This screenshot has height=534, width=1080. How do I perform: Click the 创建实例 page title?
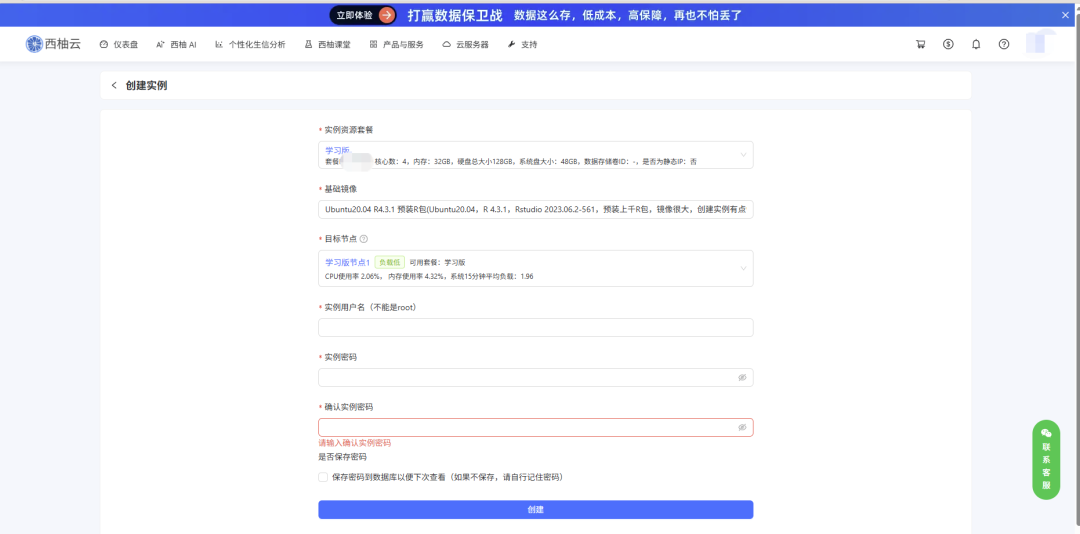pos(146,85)
